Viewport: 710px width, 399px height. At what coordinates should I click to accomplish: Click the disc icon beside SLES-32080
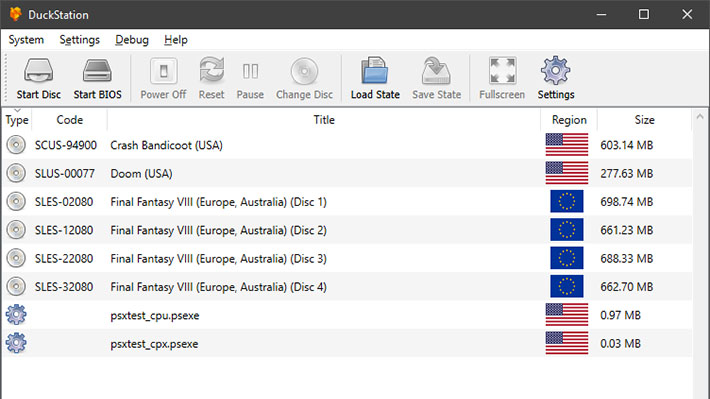(x=16, y=287)
